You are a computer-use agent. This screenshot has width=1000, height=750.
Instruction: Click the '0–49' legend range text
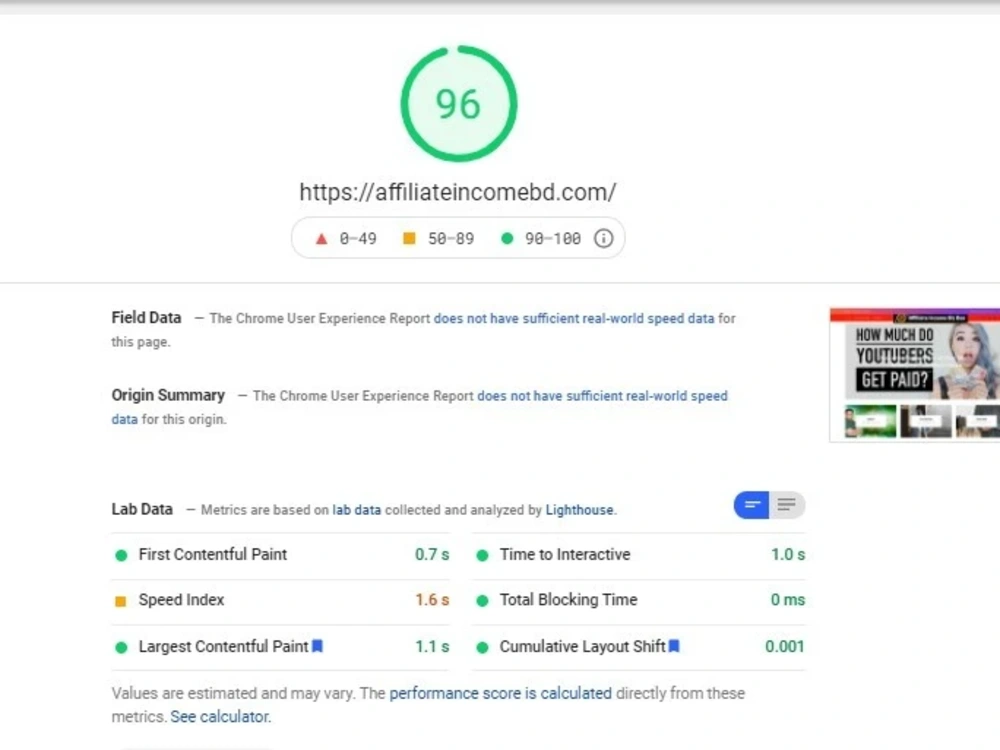pyautogui.click(x=358, y=239)
